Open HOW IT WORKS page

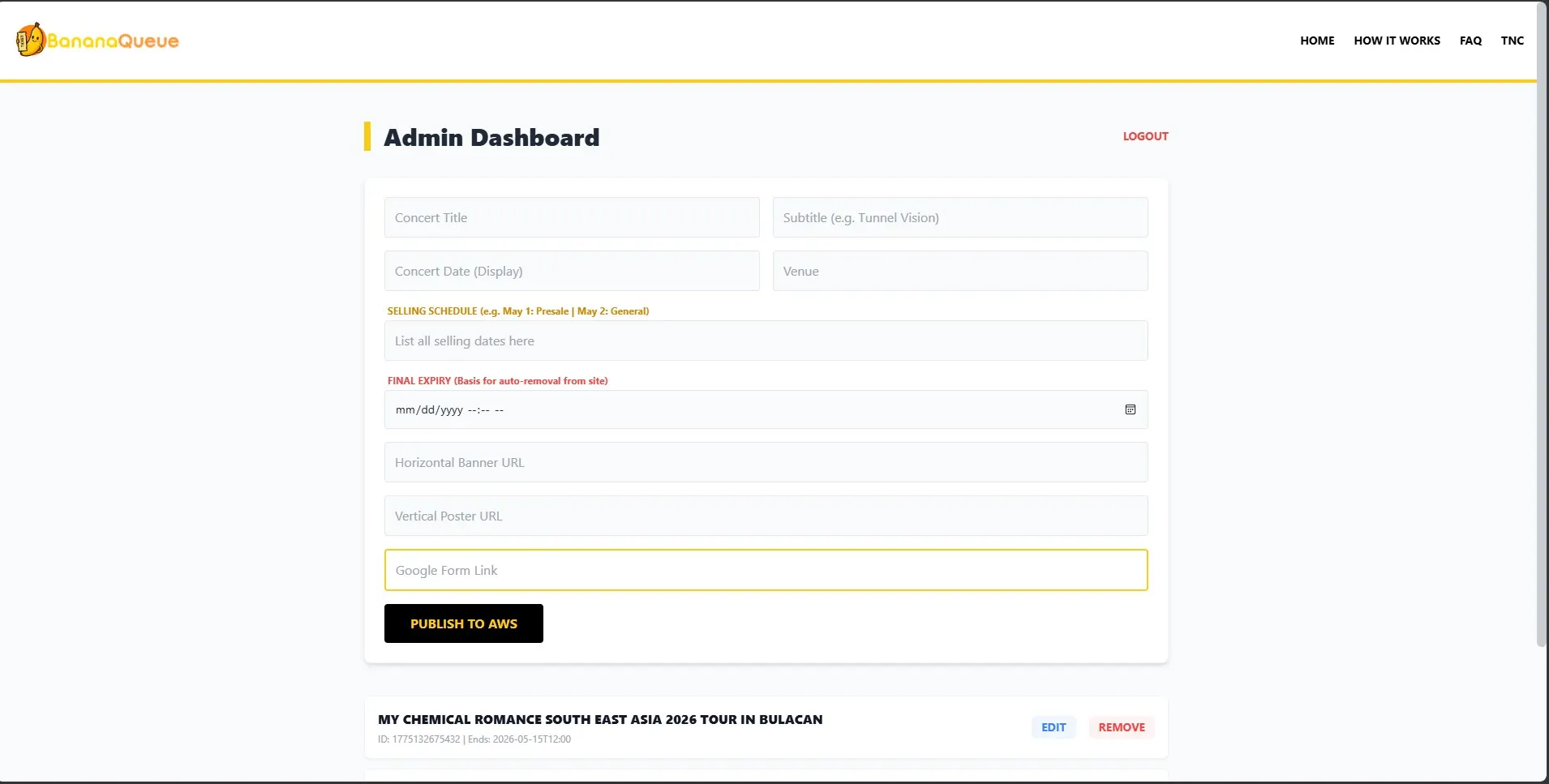(x=1397, y=41)
